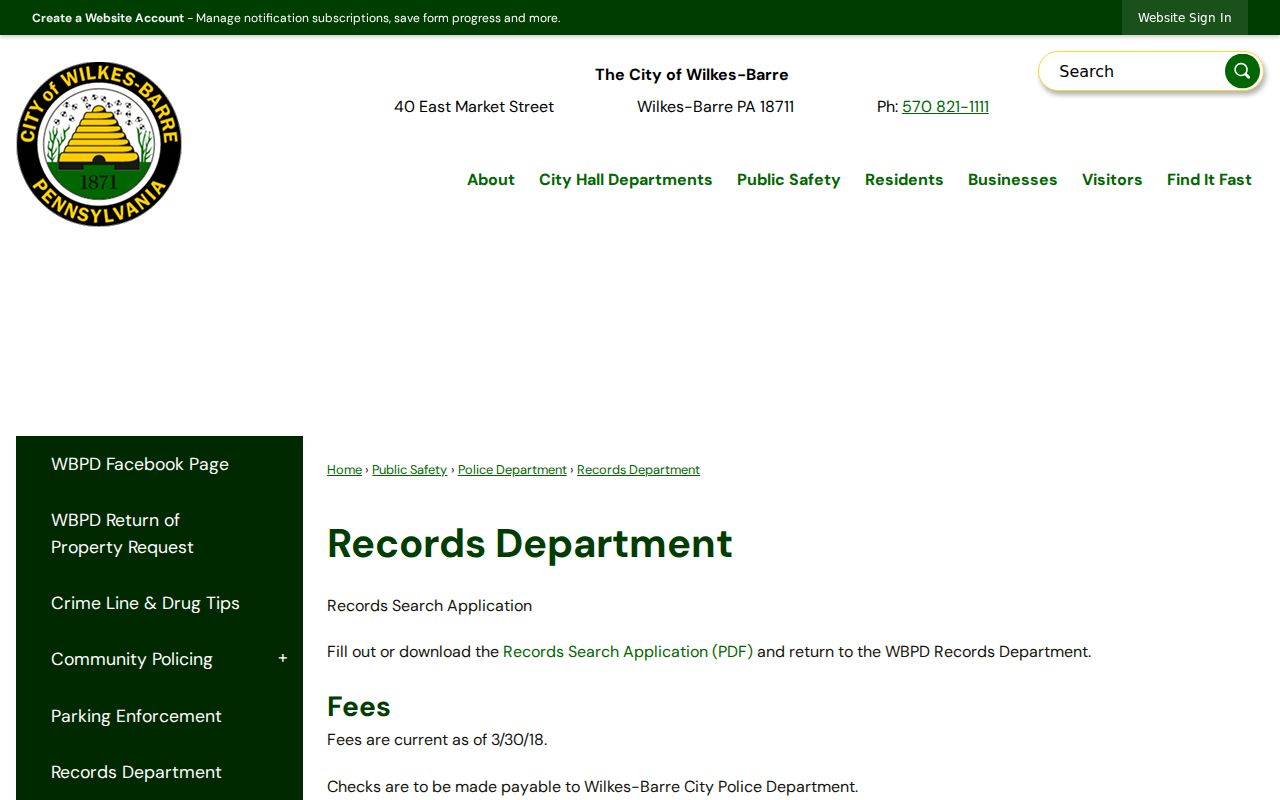Collapse the Community Policing submenu toggle
This screenshot has height=800, width=1280.
(283, 658)
